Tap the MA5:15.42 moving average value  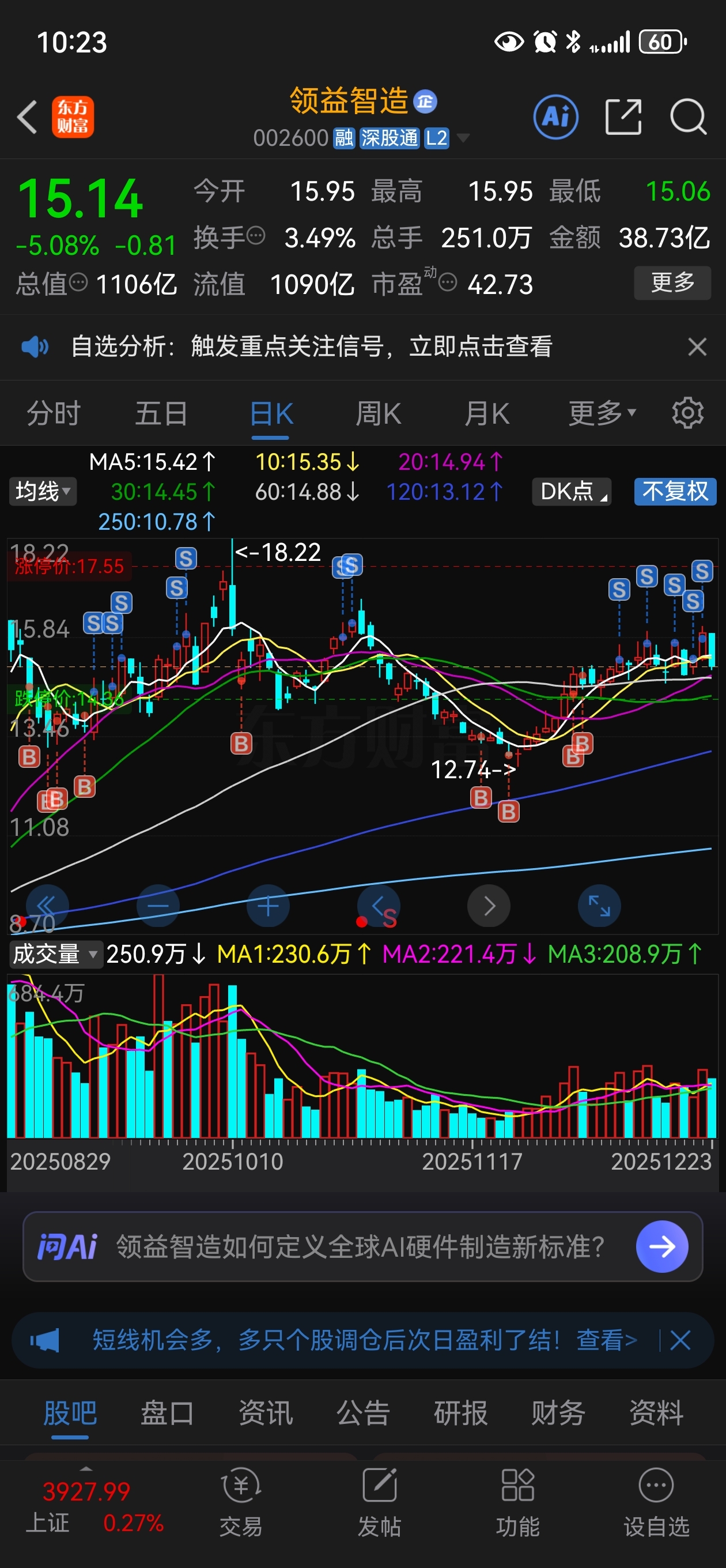point(152,462)
